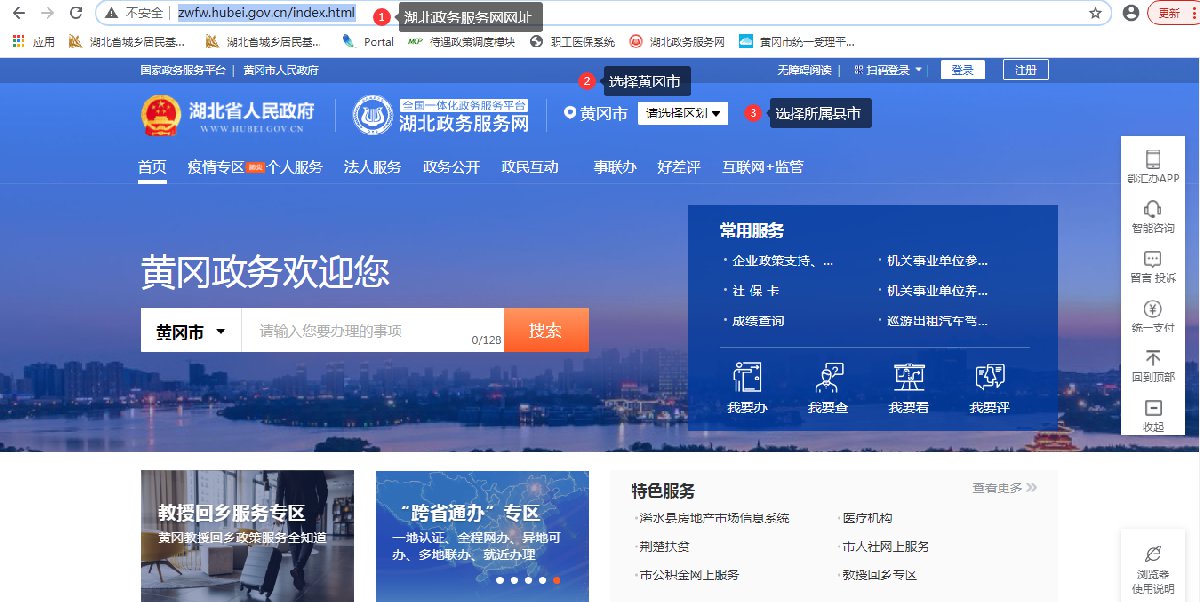Click the orange 搜索 button
Screen dimensions: 1200x602
click(x=546, y=330)
